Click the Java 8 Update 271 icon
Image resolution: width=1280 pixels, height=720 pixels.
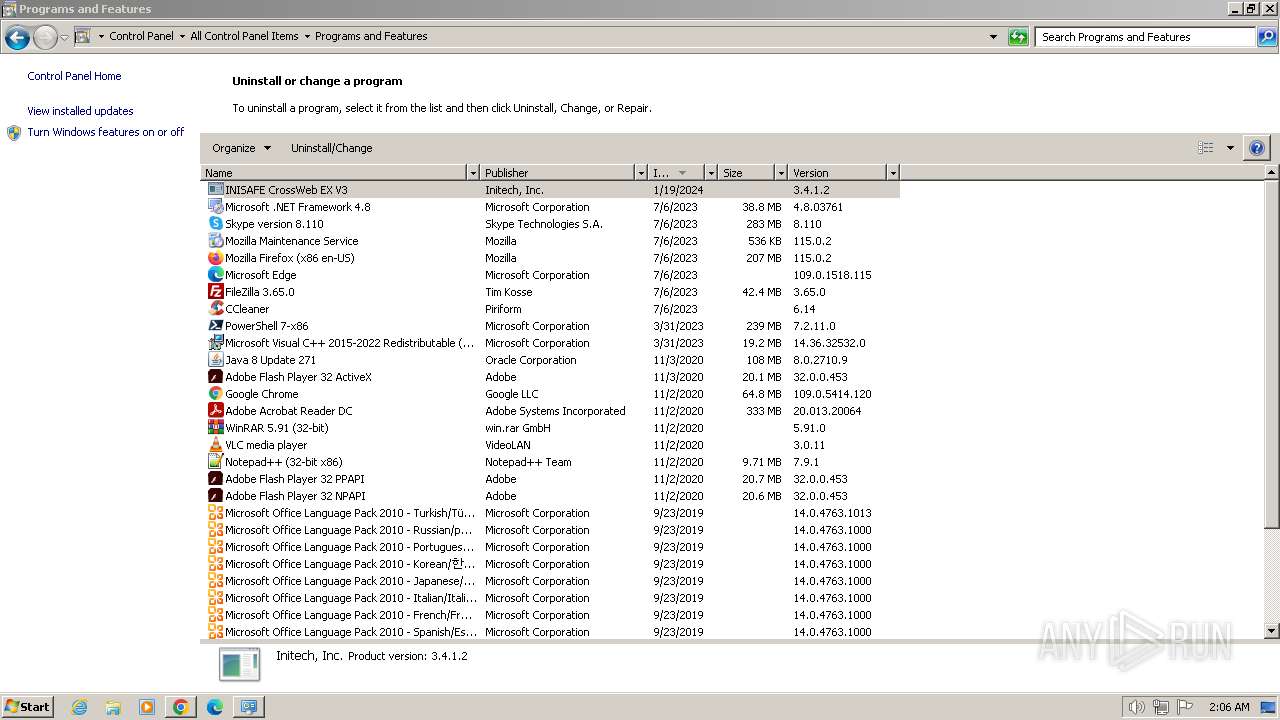click(215, 359)
